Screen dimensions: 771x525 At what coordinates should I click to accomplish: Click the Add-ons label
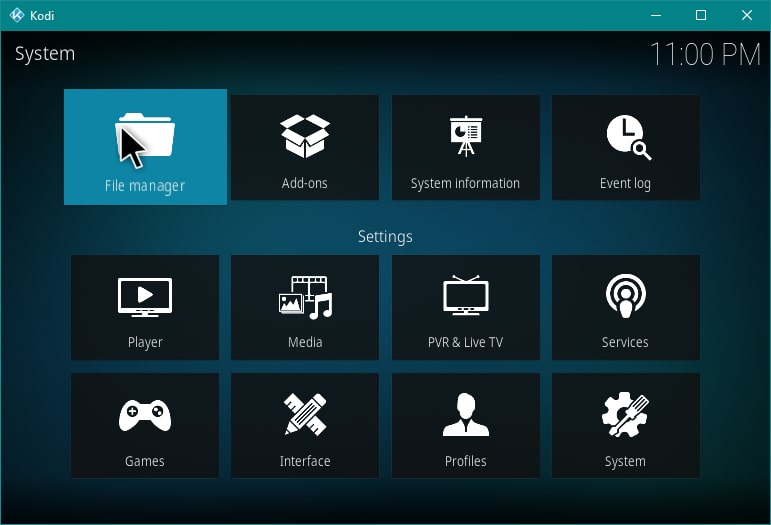click(305, 183)
